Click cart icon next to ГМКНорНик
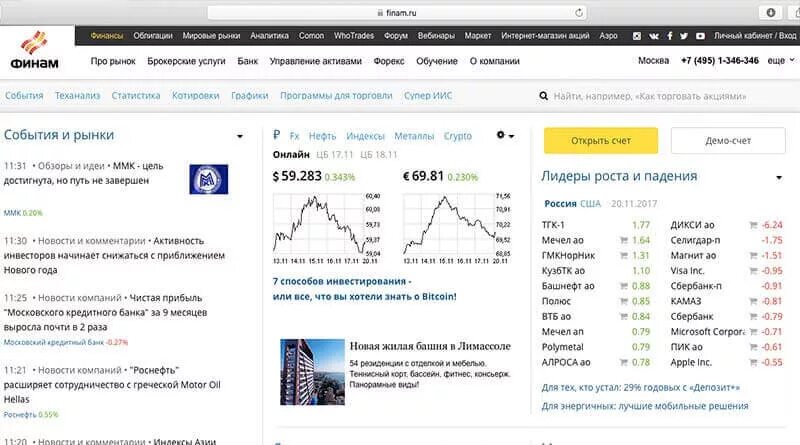This screenshot has width=800, height=445. tap(623, 255)
